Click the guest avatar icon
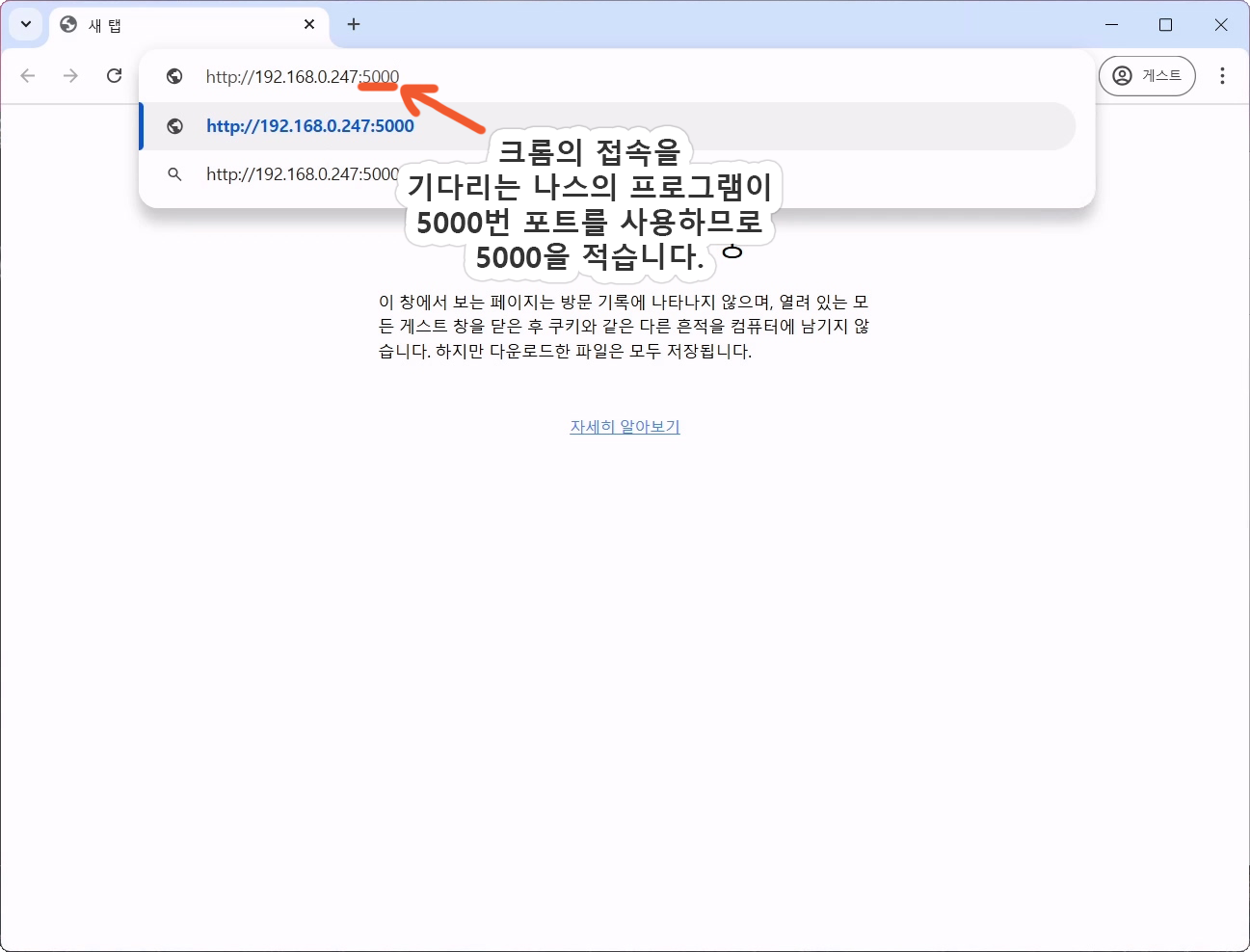Screen dimensions: 1250x952 tap(1122, 75)
